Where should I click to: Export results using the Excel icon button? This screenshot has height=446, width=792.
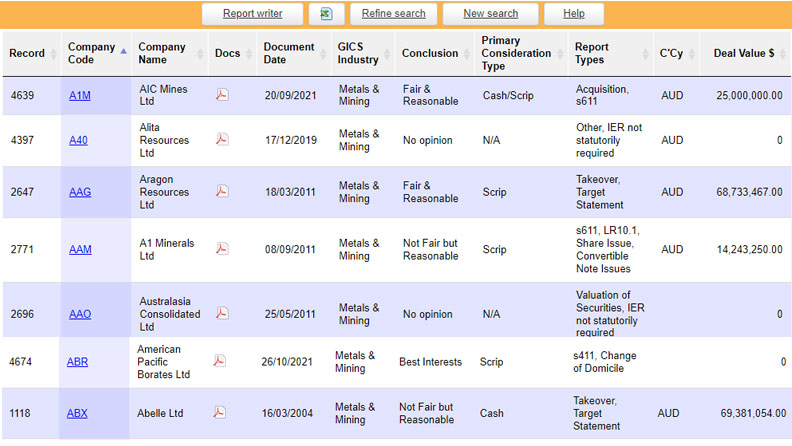pyautogui.click(x=326, y=14)
